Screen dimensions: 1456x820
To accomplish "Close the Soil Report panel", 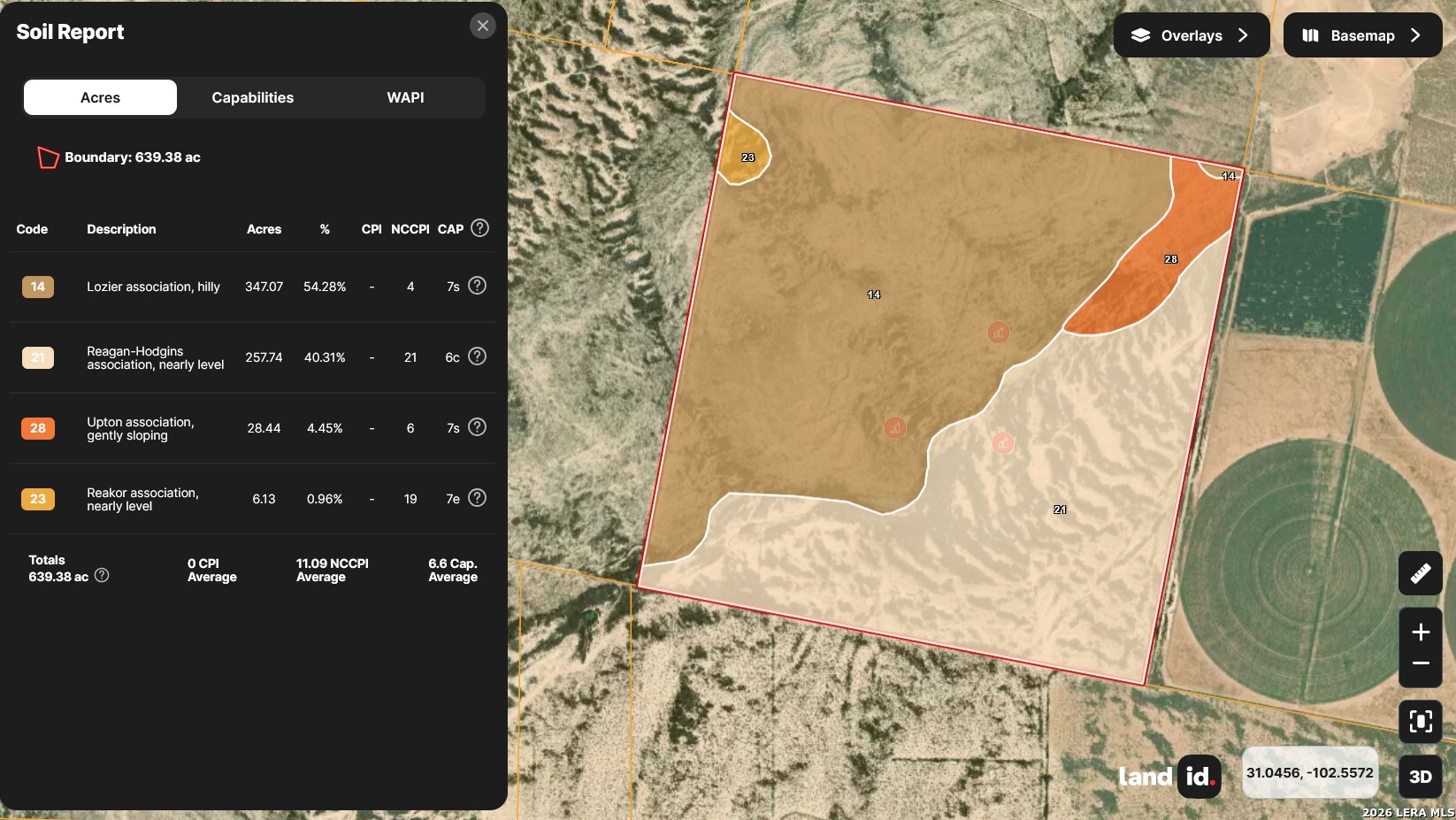I will click(482, 26).
